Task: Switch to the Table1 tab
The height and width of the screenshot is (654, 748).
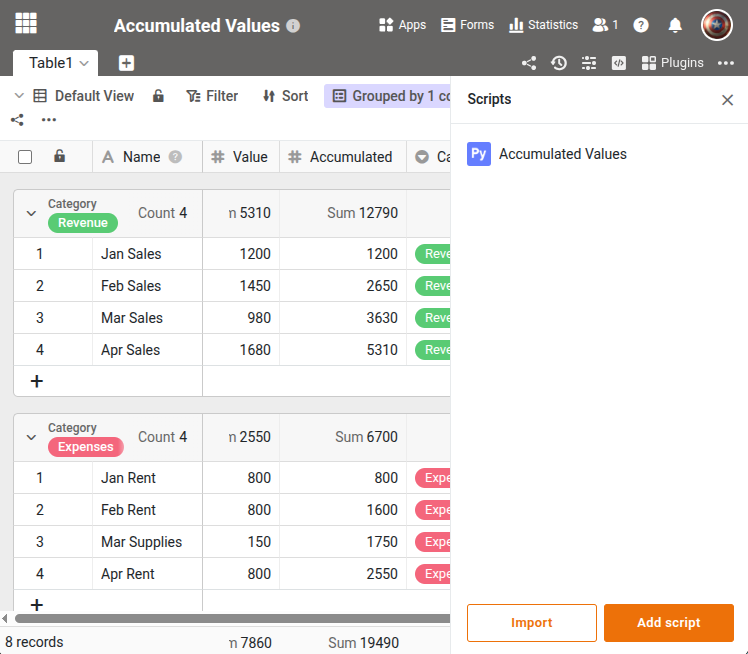Action: [51, 63]
